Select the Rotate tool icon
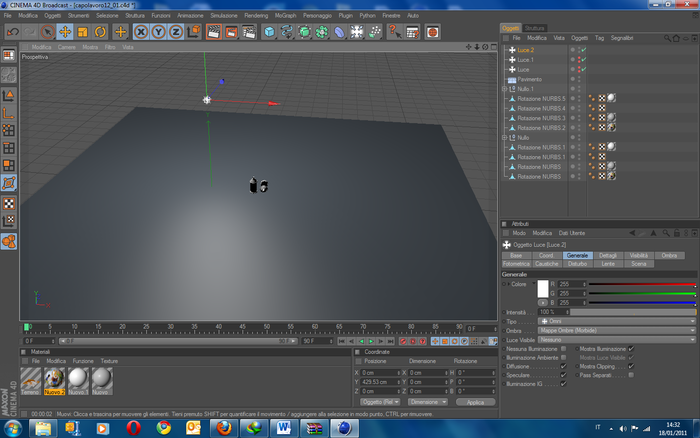 pyautogui.click(x=100, y=32)
